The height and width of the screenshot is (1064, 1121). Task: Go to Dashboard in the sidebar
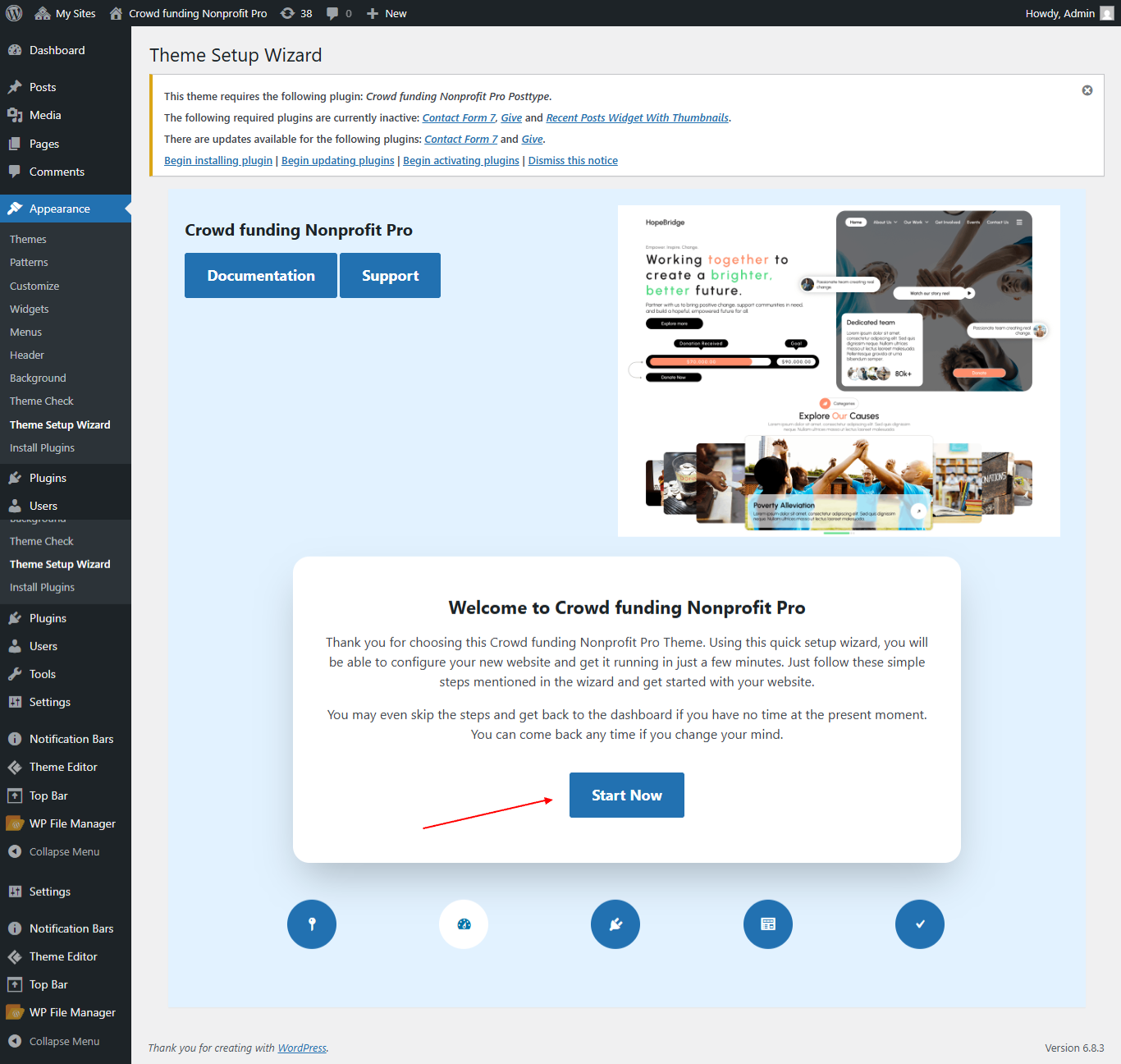[57, 50]
